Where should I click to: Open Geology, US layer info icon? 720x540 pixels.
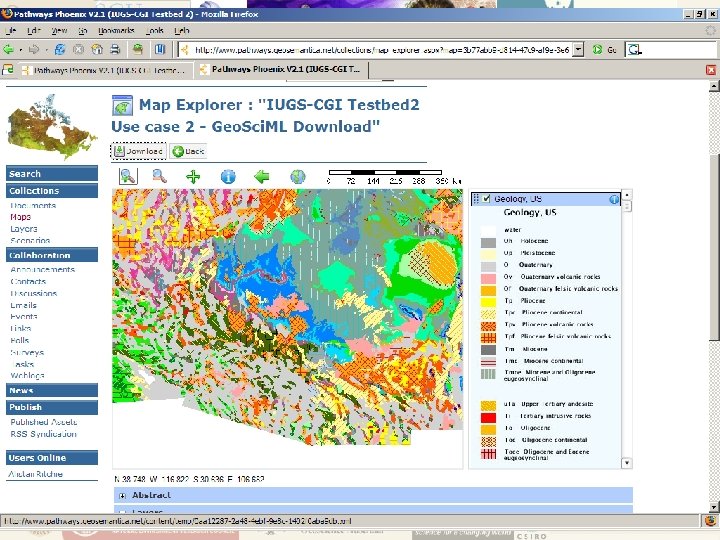tap(614, 199)
